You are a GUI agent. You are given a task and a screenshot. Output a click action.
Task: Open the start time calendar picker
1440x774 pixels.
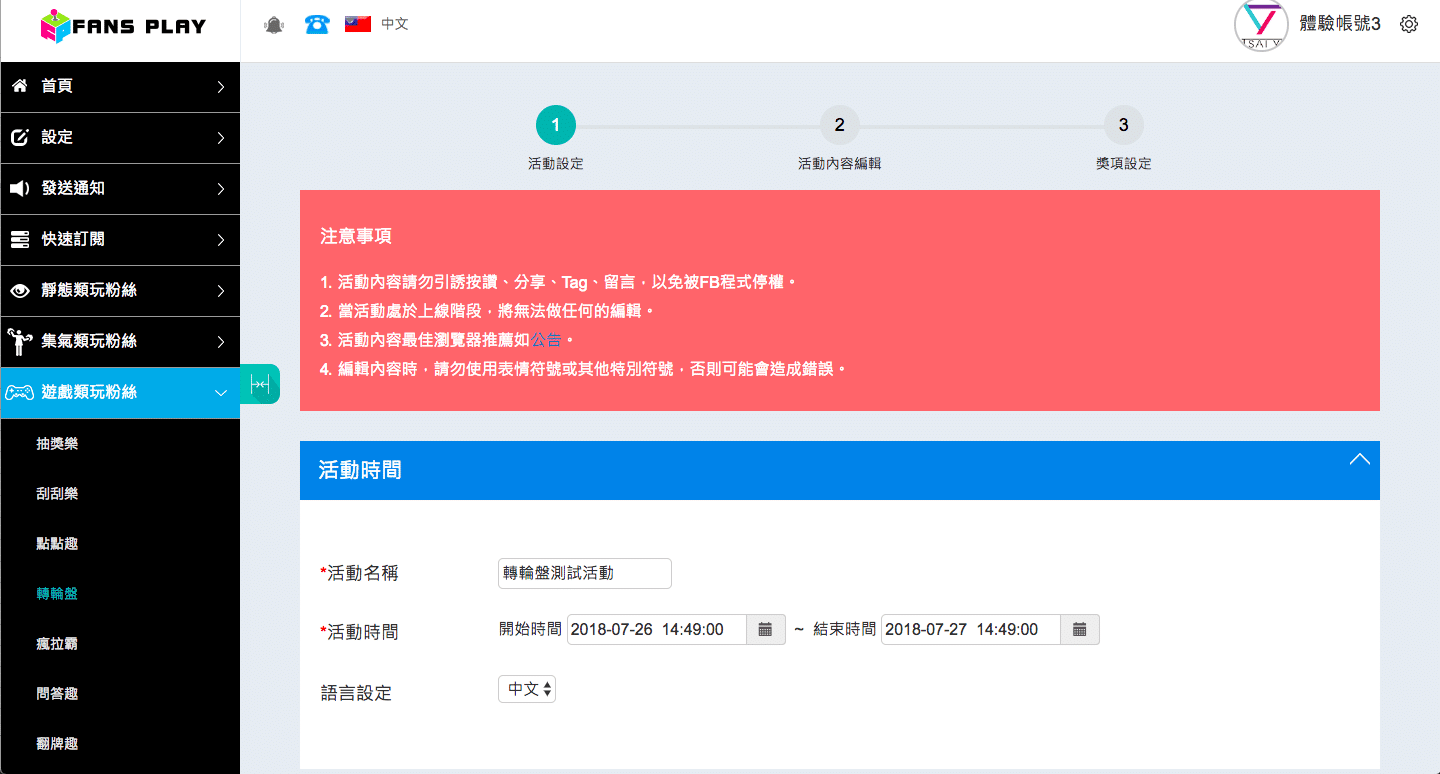(765, 629)
